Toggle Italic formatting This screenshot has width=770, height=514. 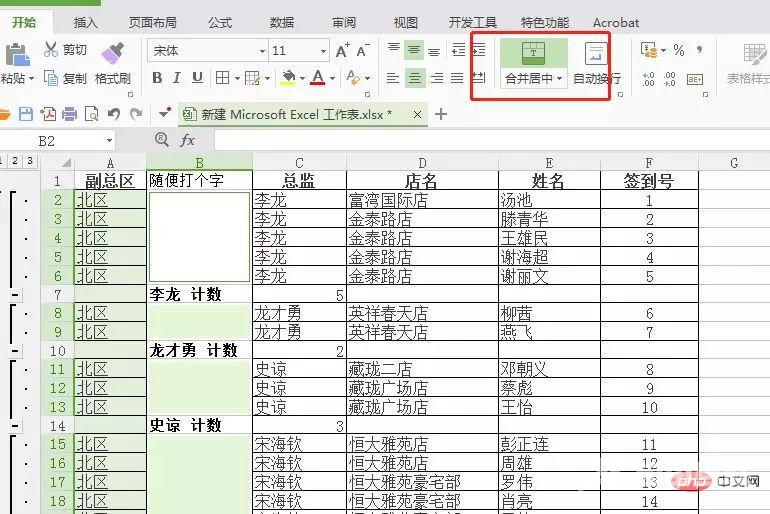tap(177, 78)
